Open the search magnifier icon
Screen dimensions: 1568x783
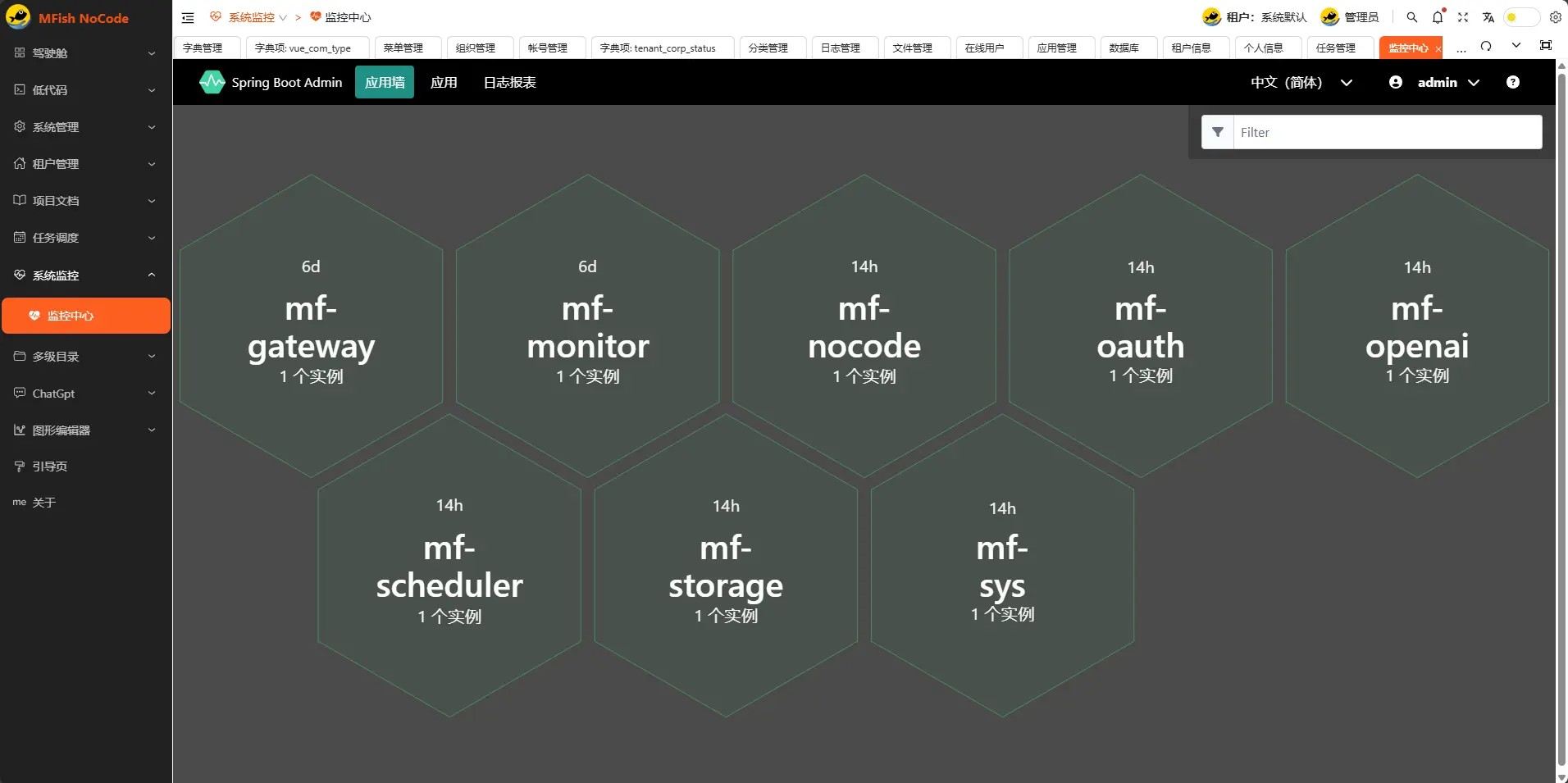[x=1411, y=17]
